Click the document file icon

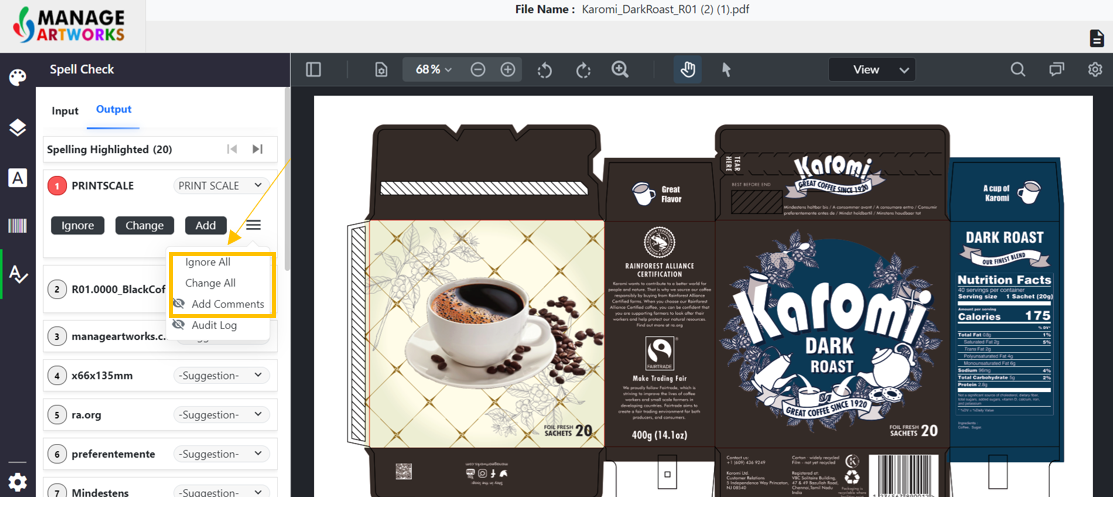point(1097,38)
